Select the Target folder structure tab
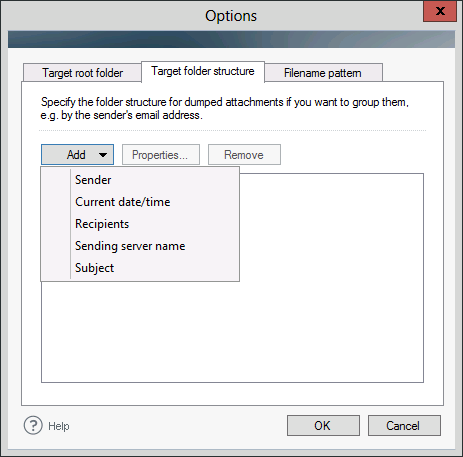This screenshot has height=457, width=463. (203, 71)
